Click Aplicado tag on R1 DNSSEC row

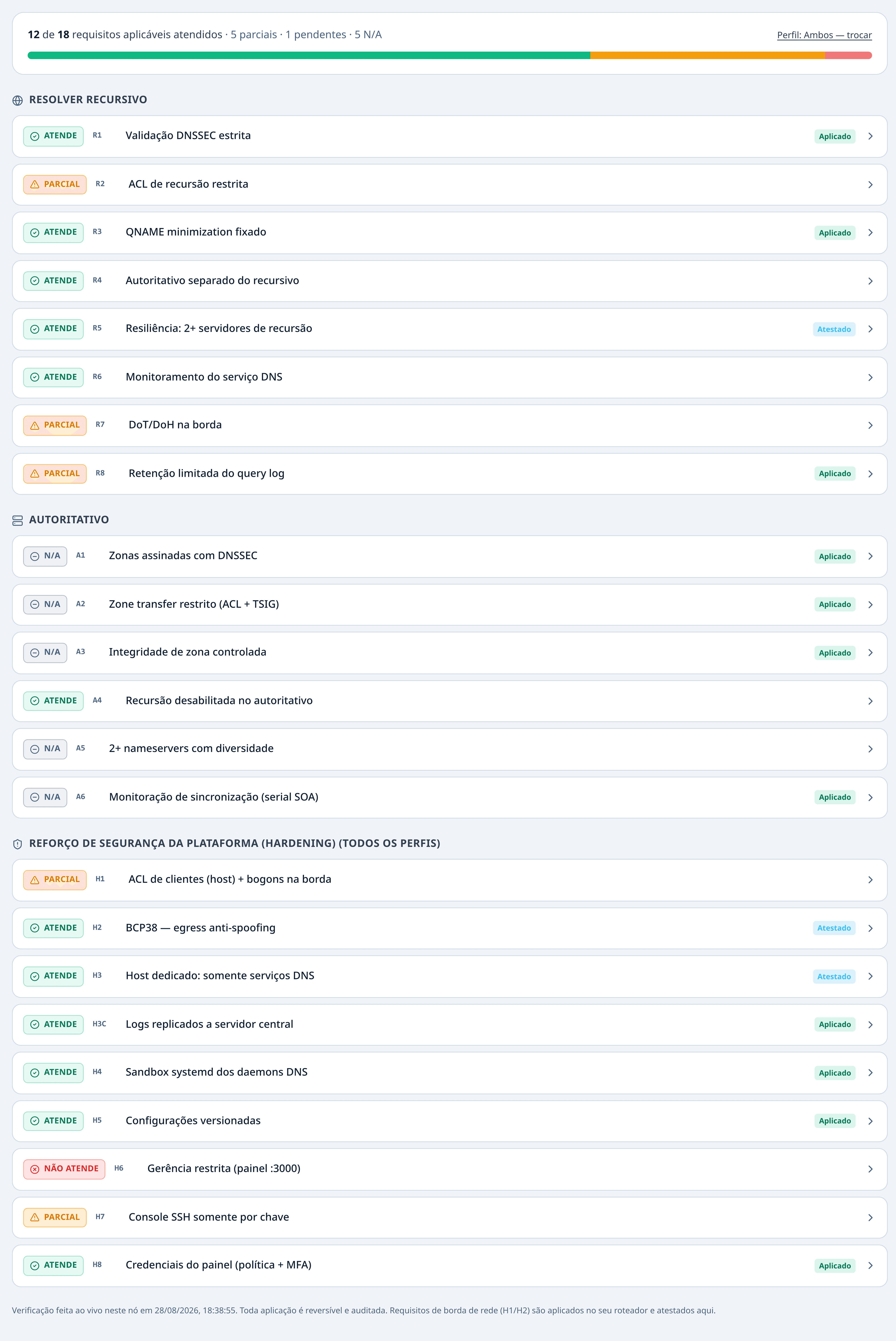click(x=834, y=137)
